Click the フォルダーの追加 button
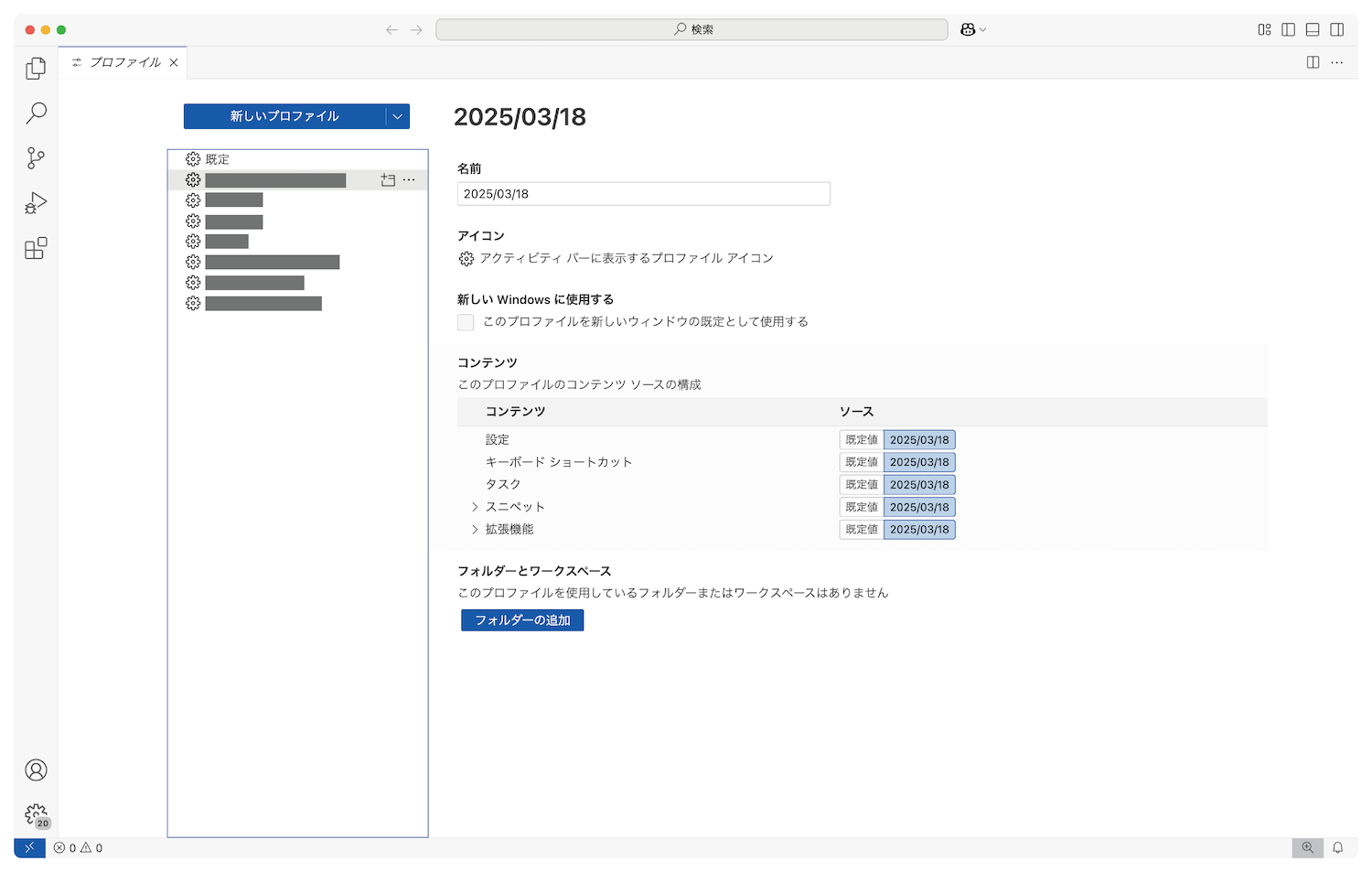 pyautogui.click(x=522, y=620)
